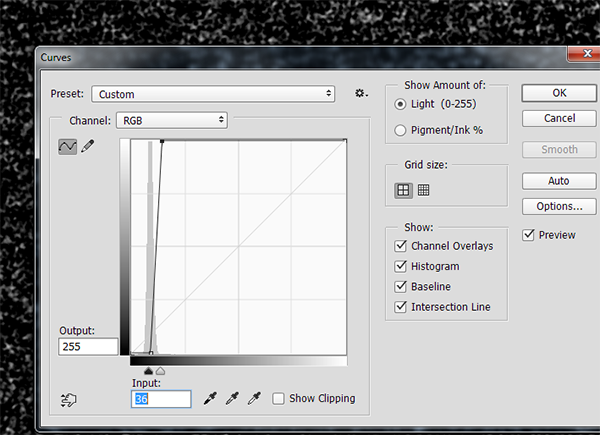Select the pencil draw curve tool
This screenshot has width=600, height=435.
[x=88, y=146]
